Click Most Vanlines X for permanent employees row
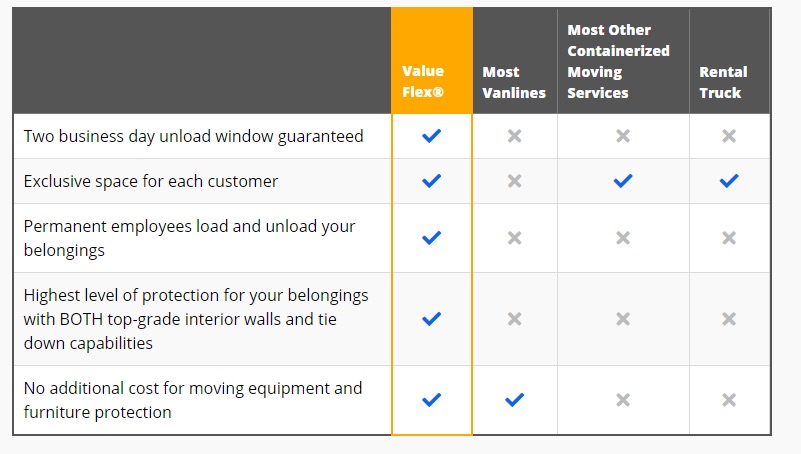Viewport: 801px width, 454px height. click(x=514, y=238)
